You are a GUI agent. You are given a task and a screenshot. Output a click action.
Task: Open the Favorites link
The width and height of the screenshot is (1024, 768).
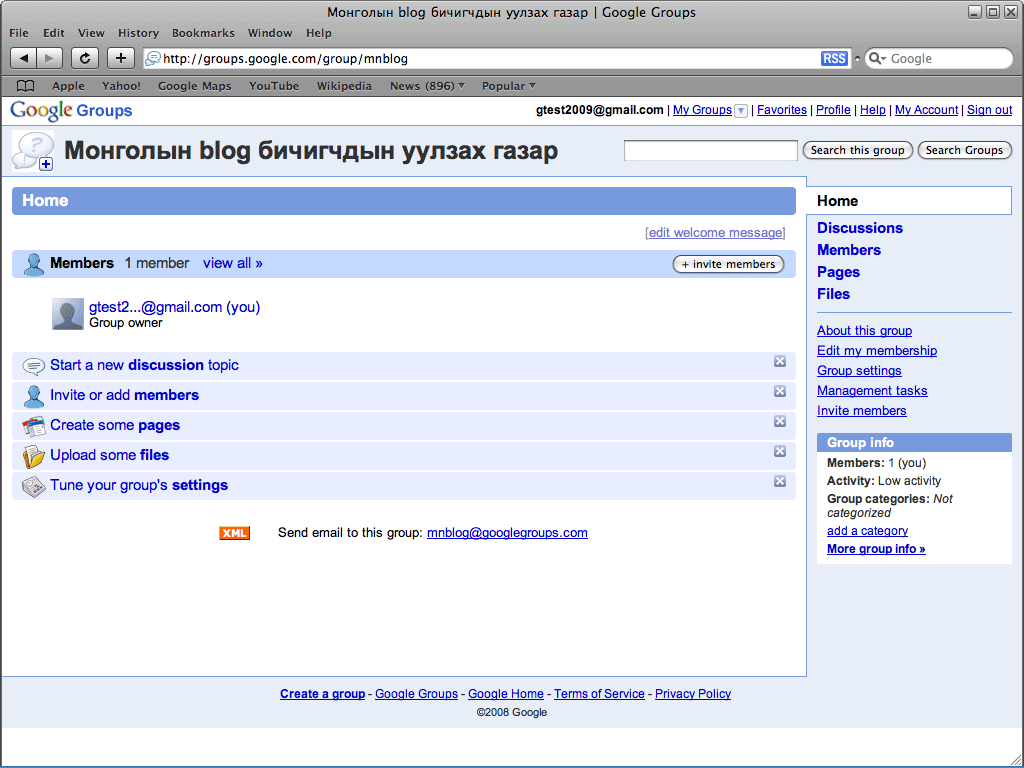pos(782,110)
